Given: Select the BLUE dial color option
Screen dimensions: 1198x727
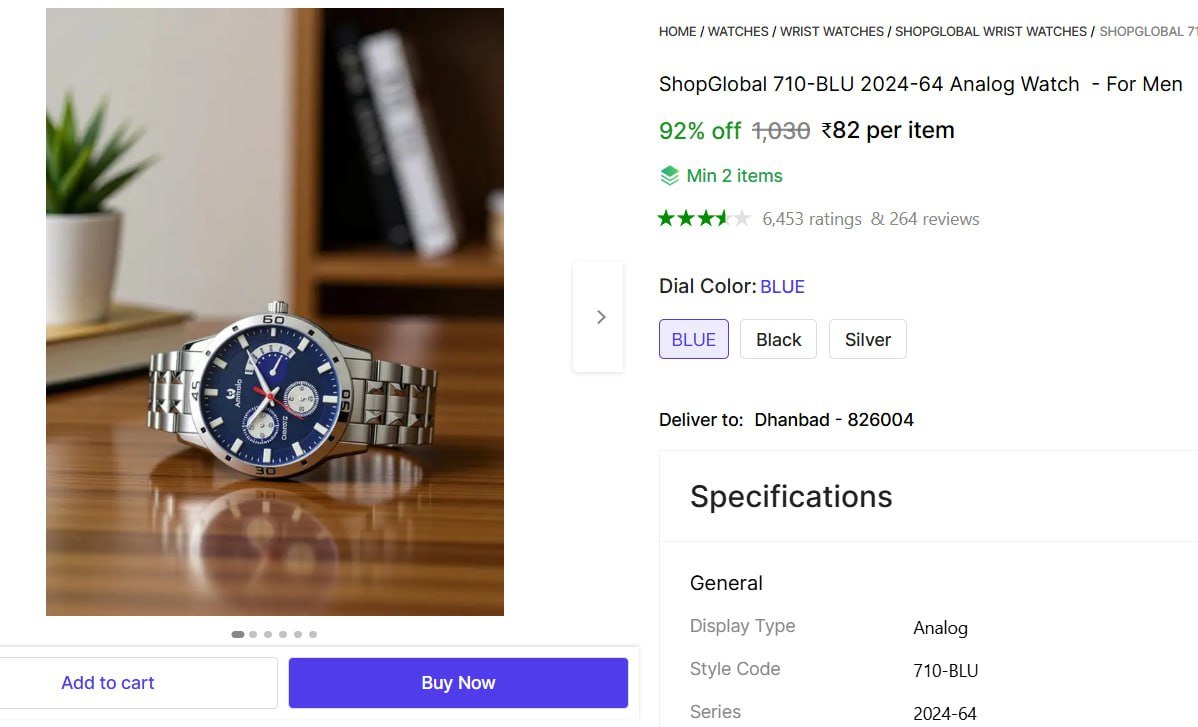Looking at the screenshot, I should click(x=693, y=339).
